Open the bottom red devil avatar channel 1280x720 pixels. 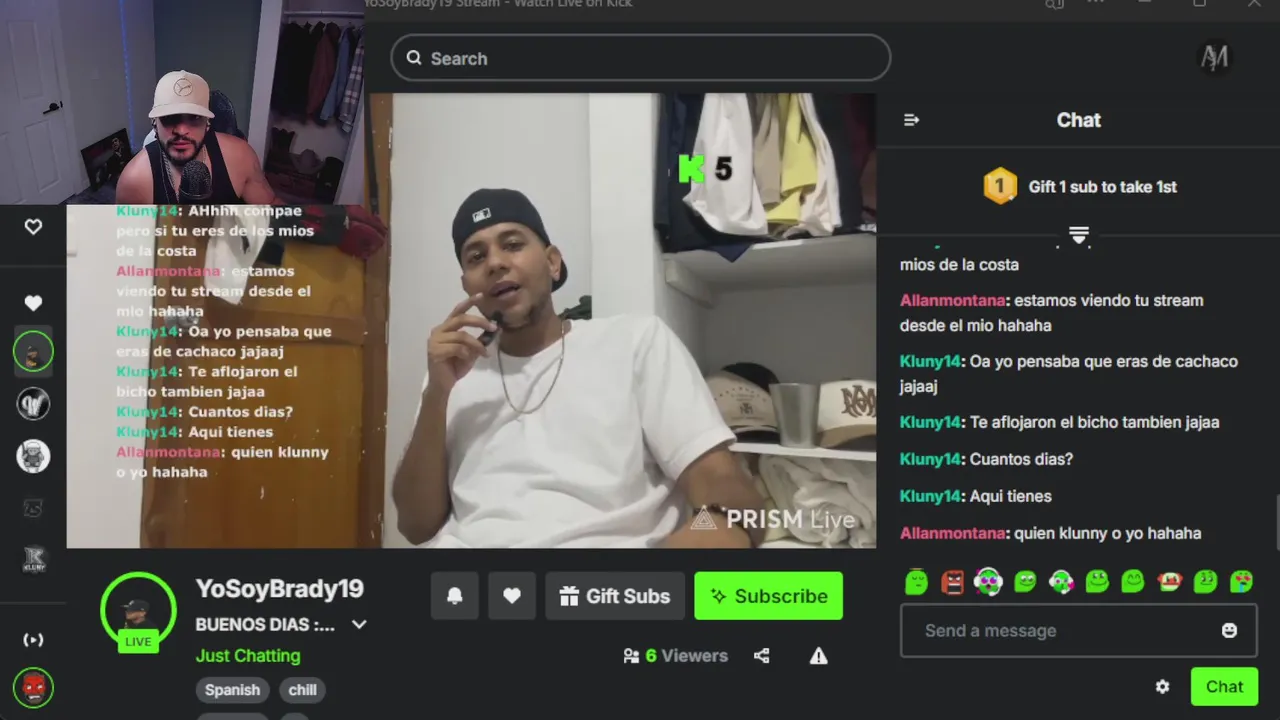click(33, 687)
